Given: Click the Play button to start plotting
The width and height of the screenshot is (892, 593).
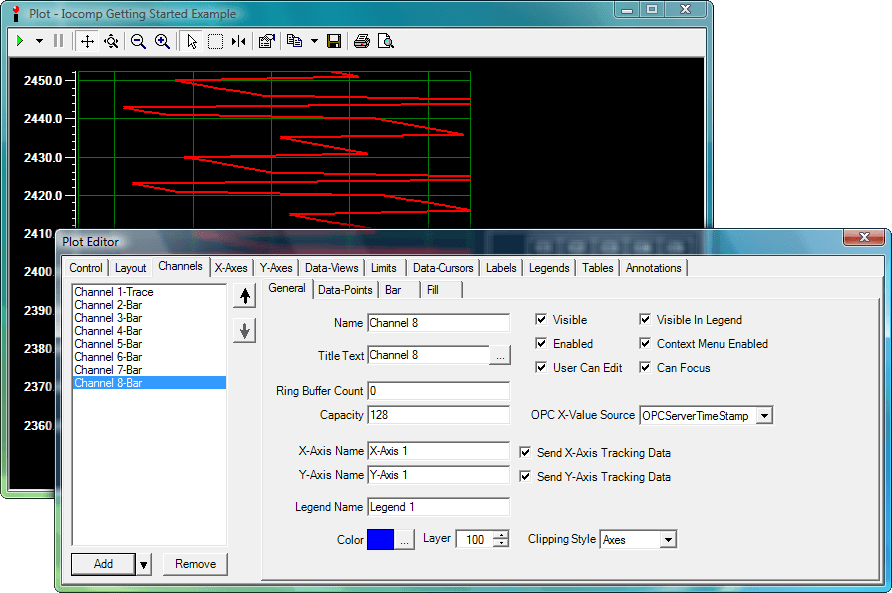Looking at the screenshot, I should click(x=20, y=41).
